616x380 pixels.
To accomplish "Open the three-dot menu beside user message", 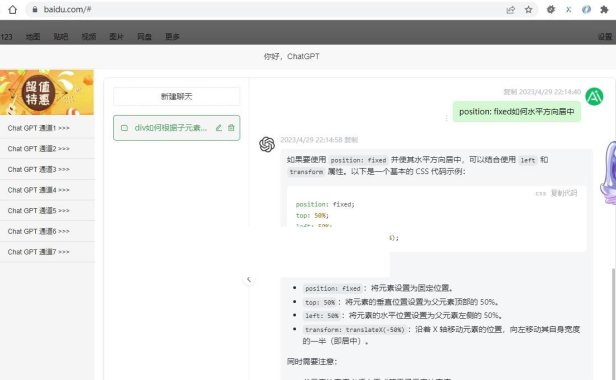I will [x=446, y=117].
